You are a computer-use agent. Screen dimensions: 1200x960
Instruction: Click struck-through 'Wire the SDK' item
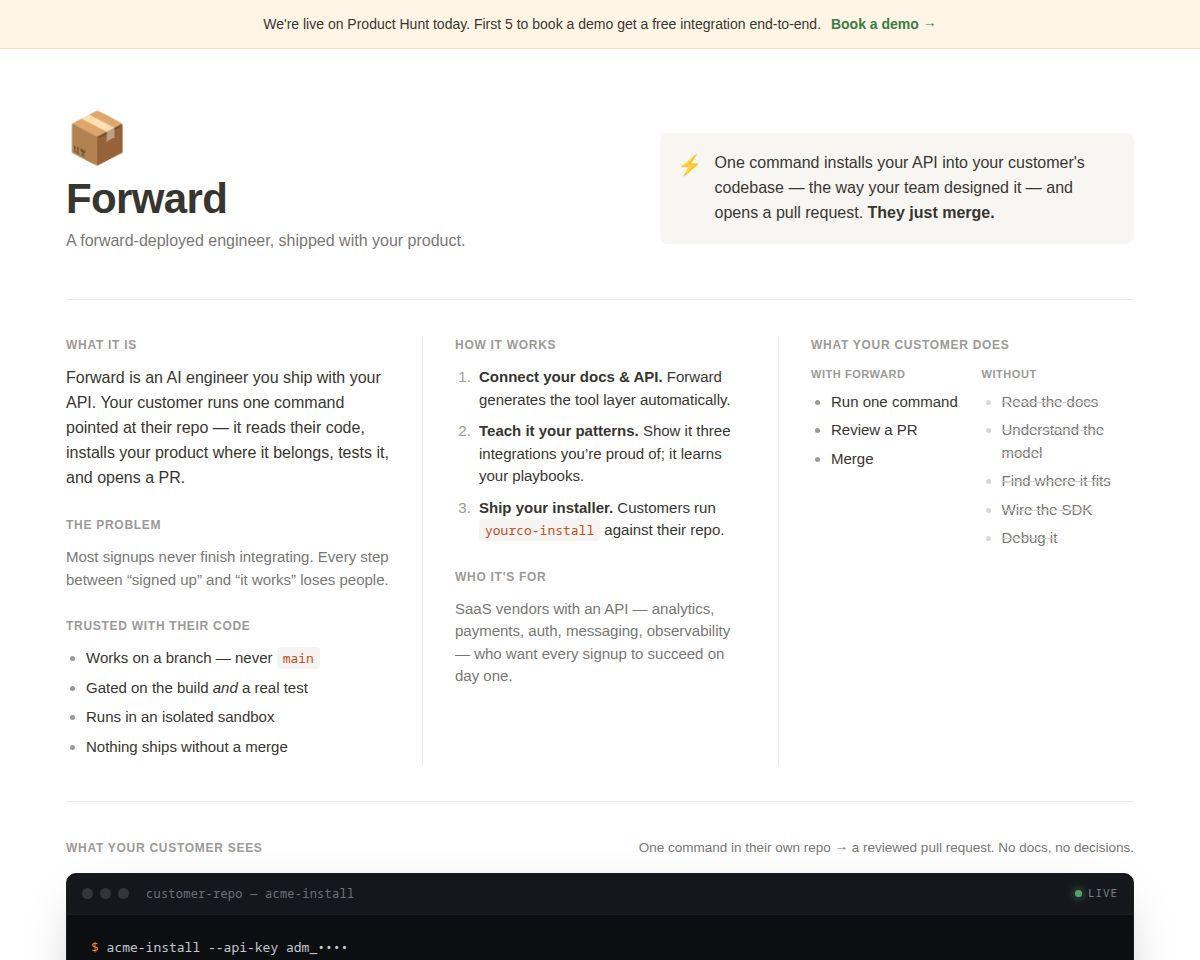click(1047, 510)
